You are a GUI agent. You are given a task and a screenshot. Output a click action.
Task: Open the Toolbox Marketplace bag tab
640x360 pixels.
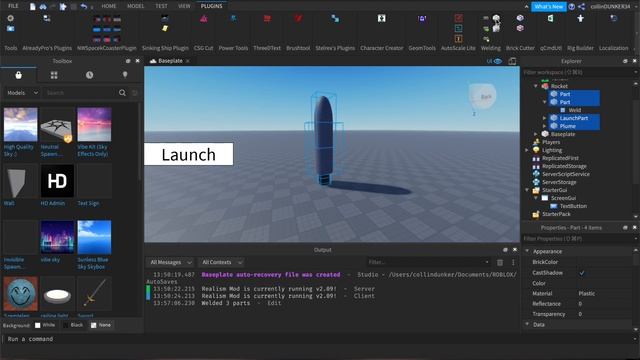18,75
